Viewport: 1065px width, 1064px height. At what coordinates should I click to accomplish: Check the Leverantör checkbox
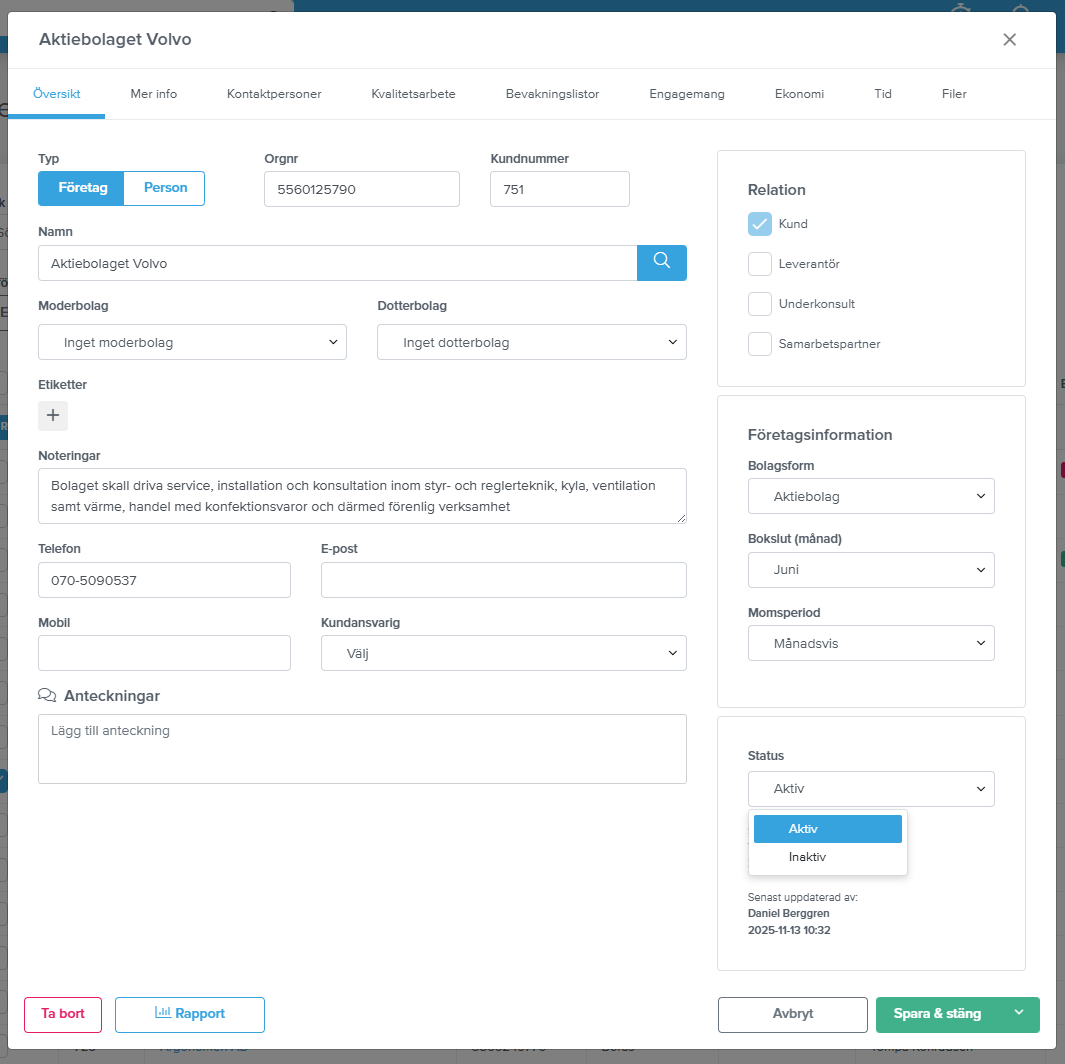click(x=760, y=264)
